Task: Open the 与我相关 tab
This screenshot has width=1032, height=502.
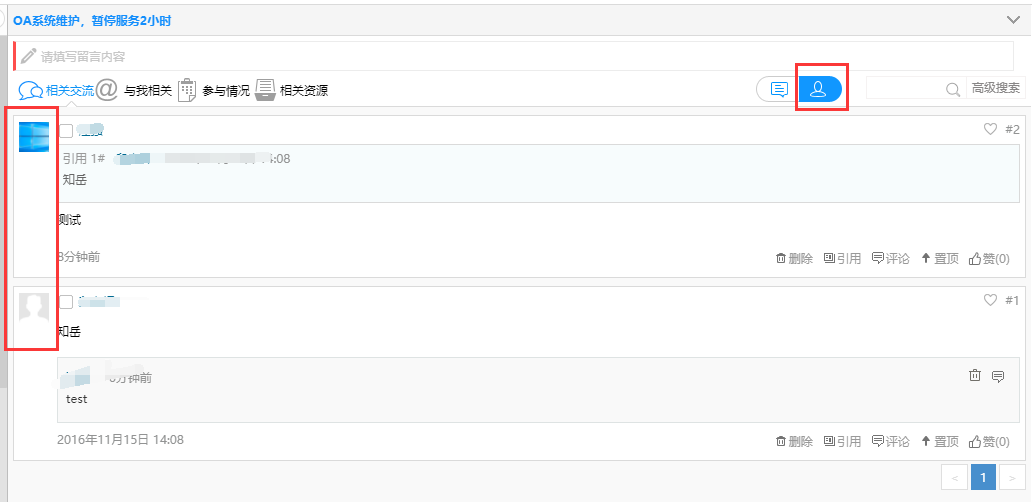Action: click(135, 90)
